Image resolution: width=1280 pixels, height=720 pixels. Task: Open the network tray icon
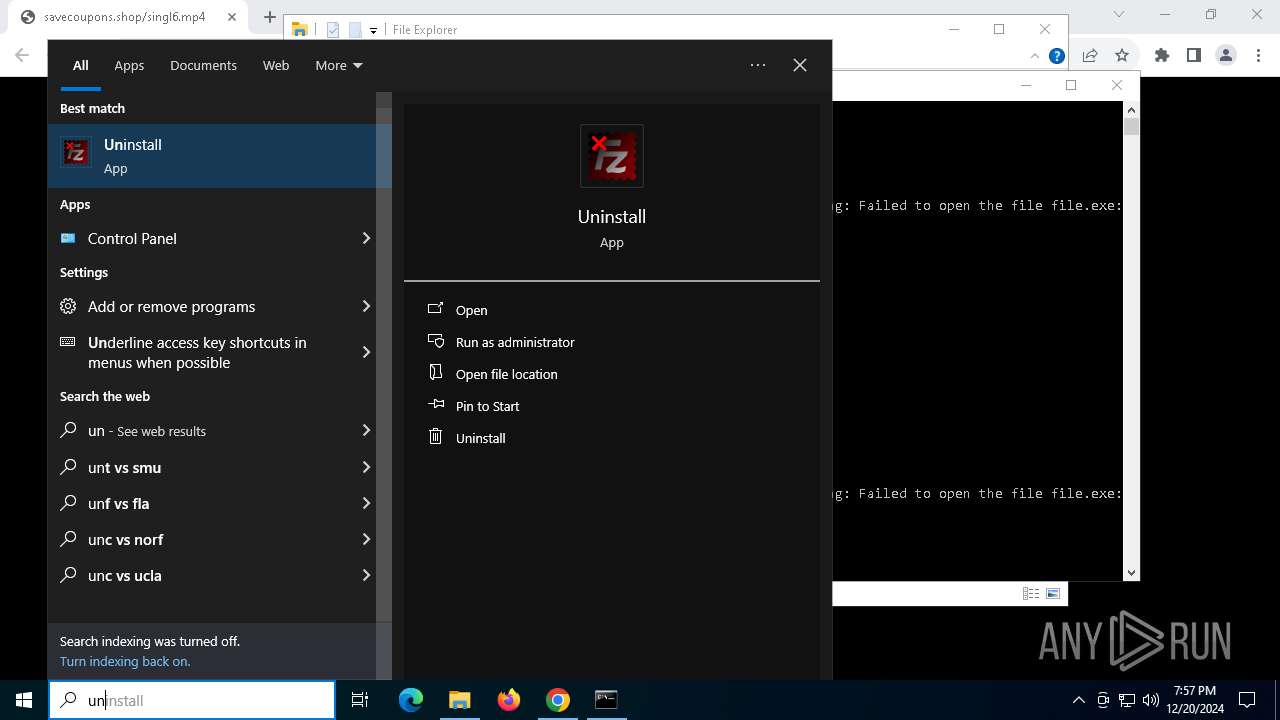[x=1127, y=700]
